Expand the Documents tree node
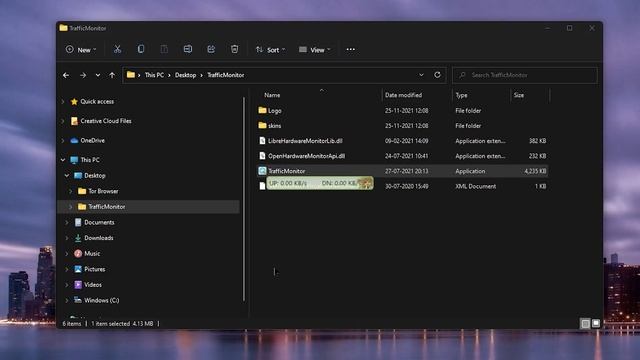 tap(67, 222)
